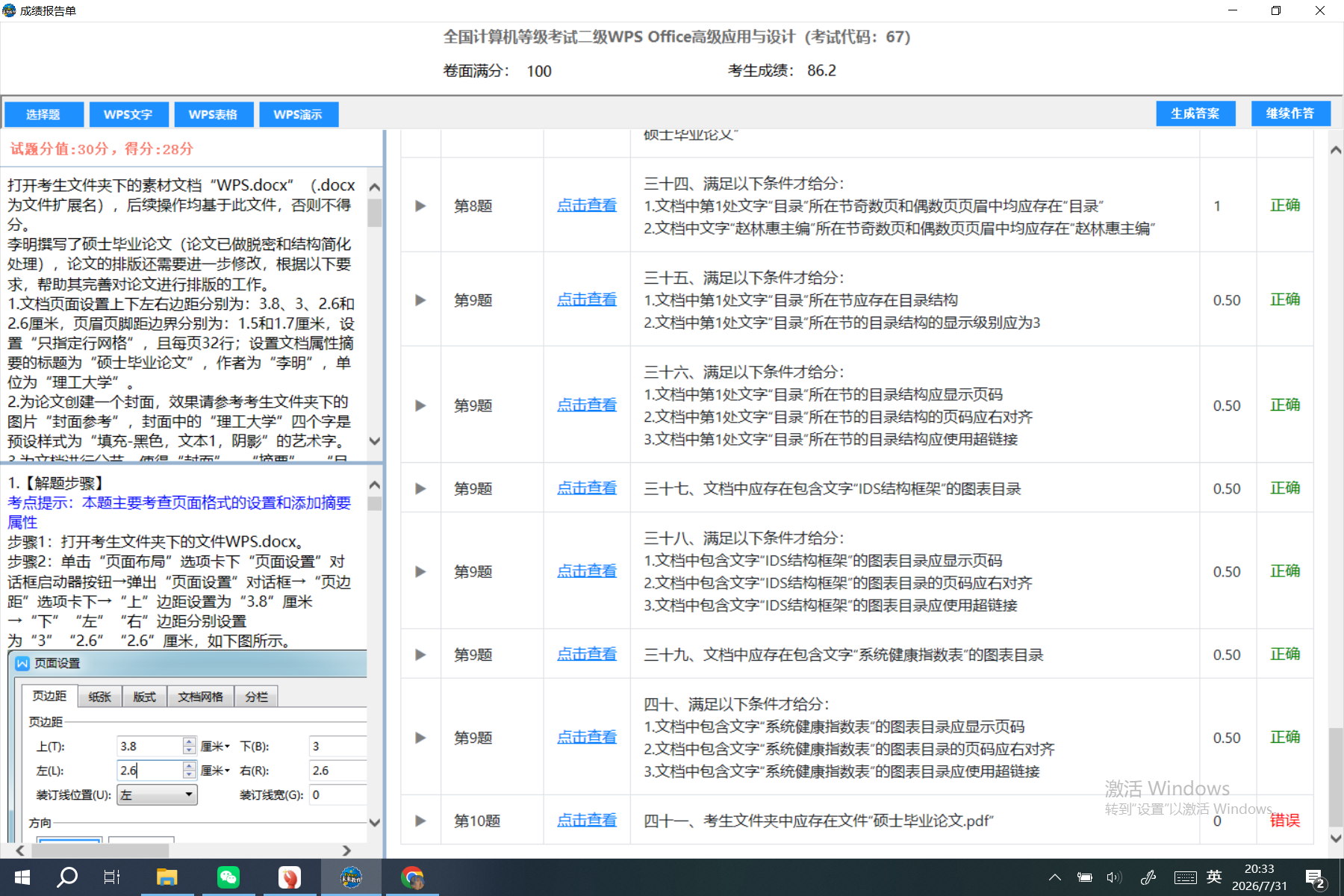Expand the 三十七 IDS结构框架 row triangle
This screenshot has width=1344, height=896.
(420, 488)
